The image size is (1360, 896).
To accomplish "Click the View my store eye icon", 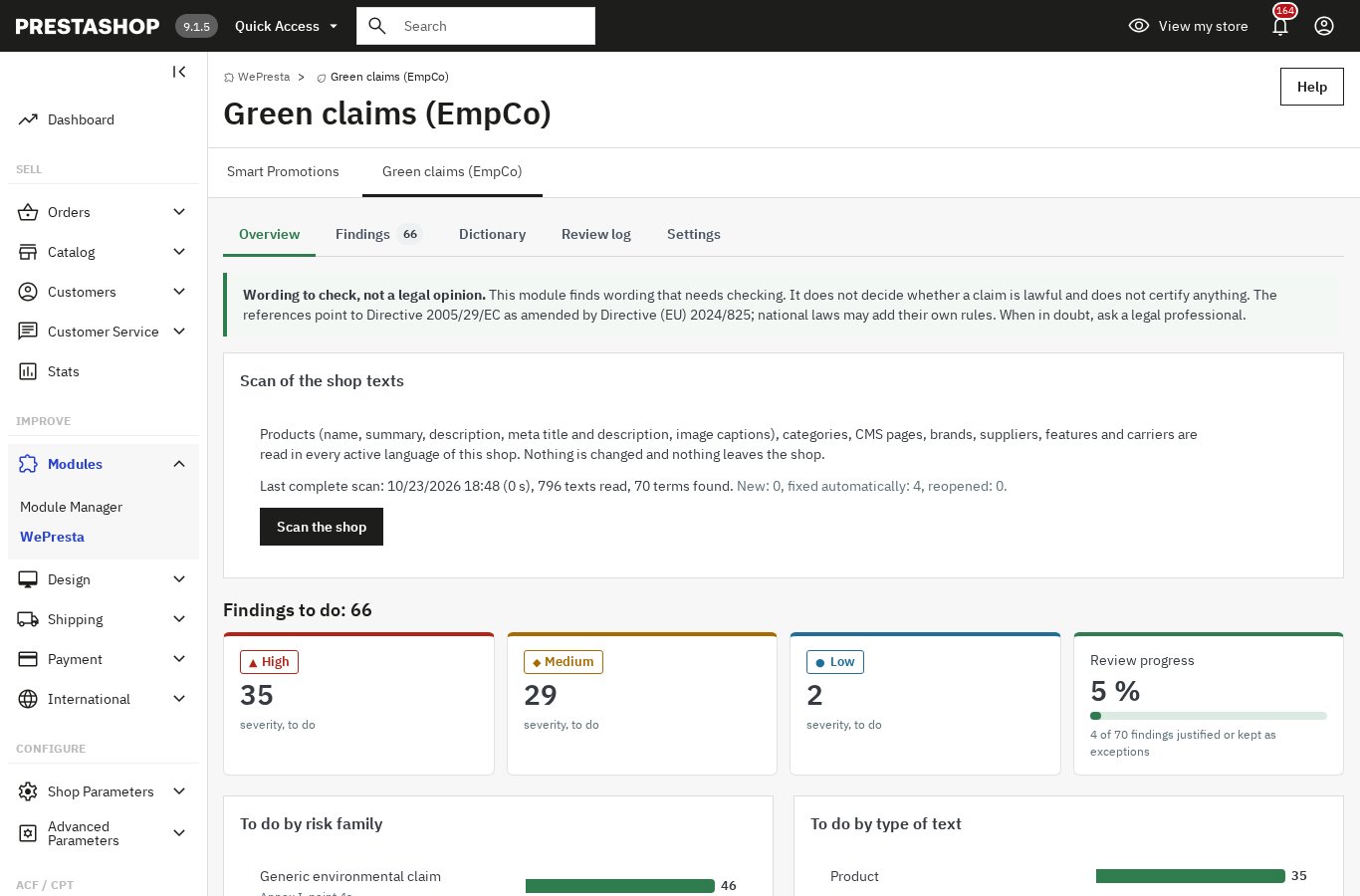I will (1139, 26).
